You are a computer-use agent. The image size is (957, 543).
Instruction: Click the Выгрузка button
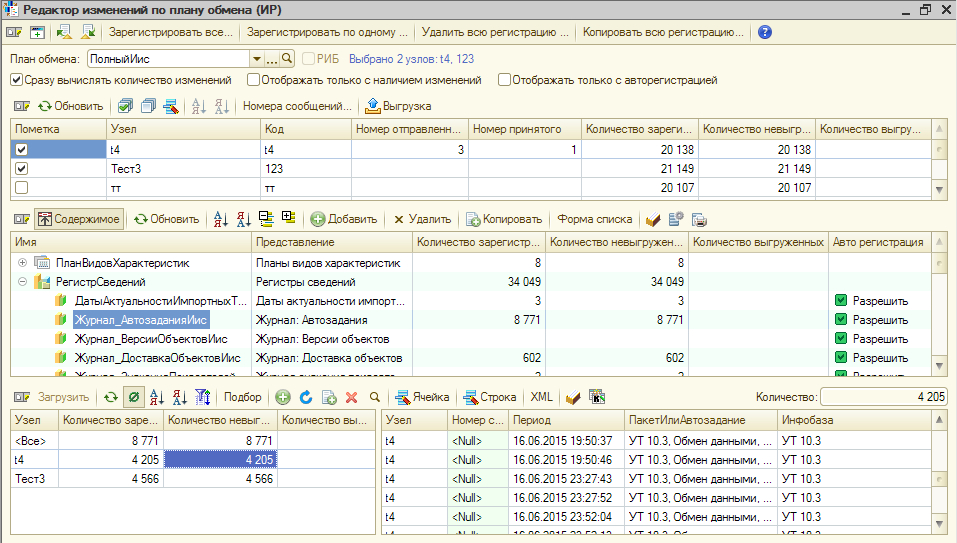point(399,106)
